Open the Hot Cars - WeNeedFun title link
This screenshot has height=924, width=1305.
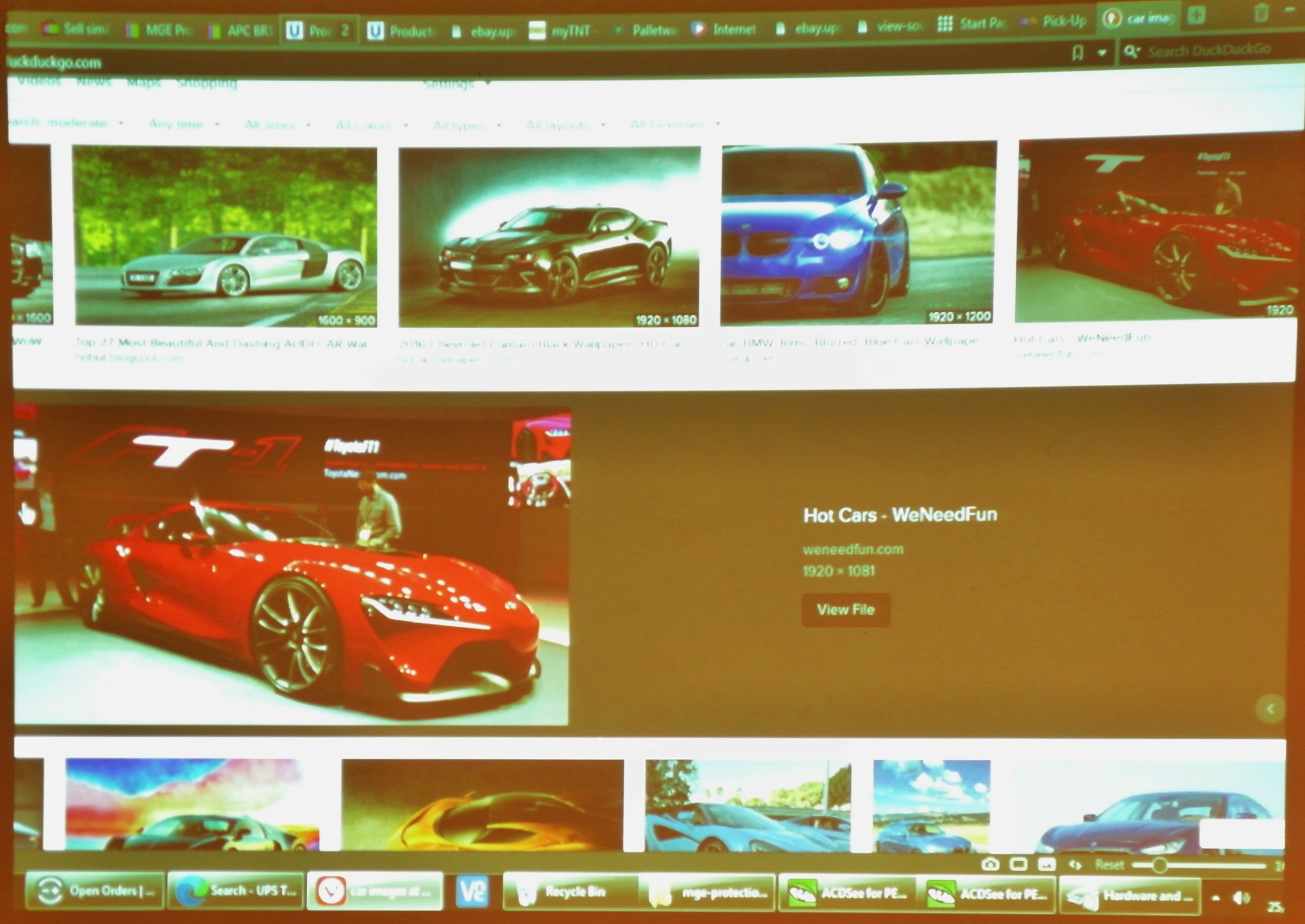pyautogui.click(x=900, y=515)
